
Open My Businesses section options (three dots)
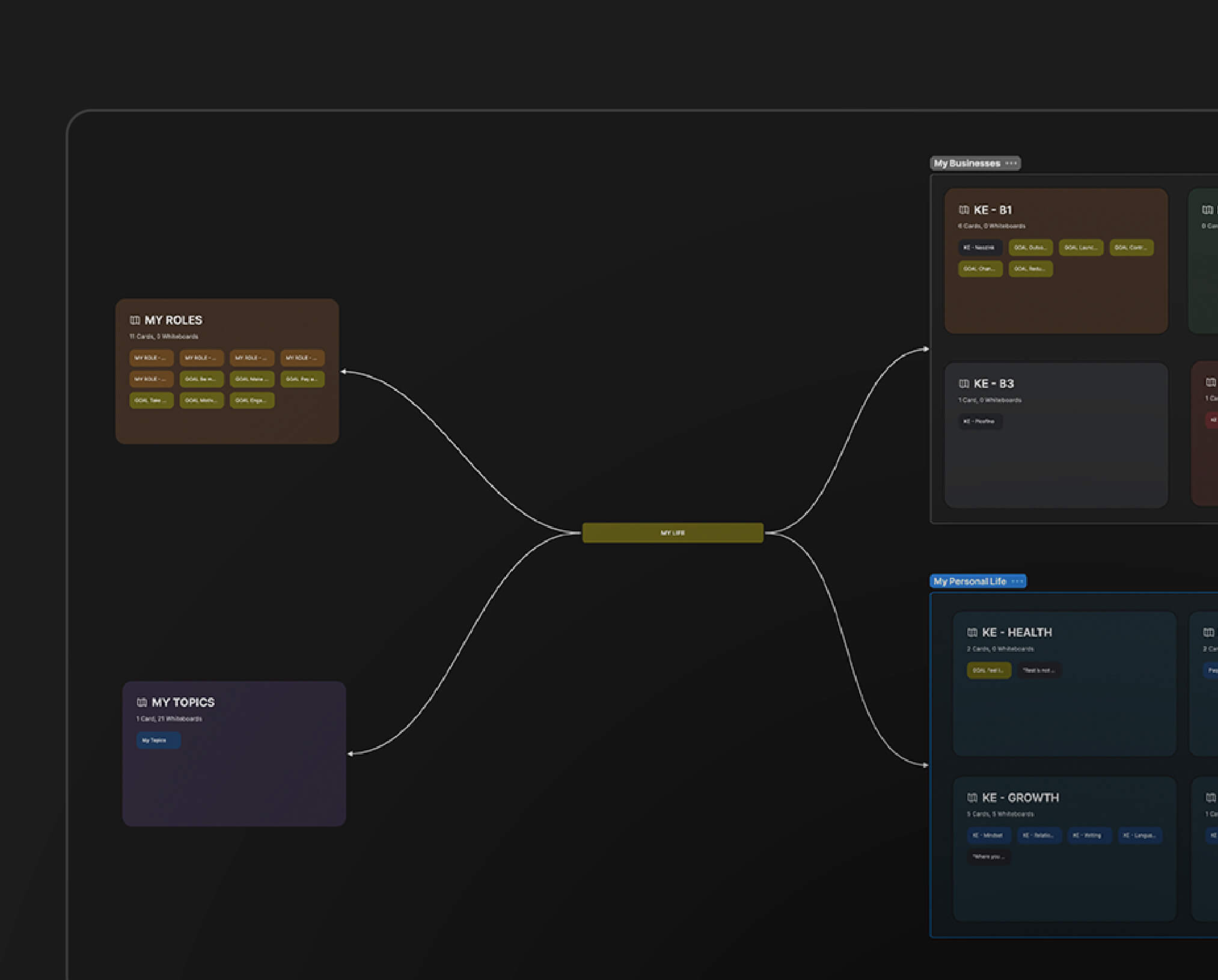coord(1011,164)
